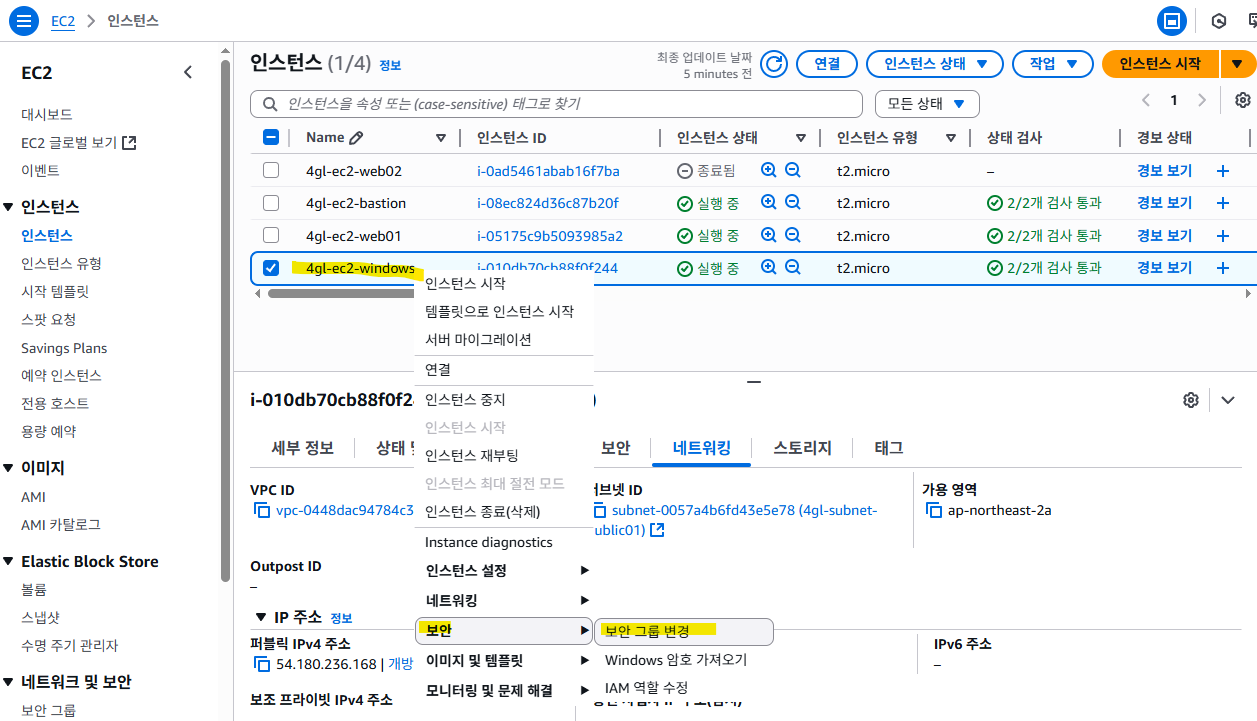
Task: Collapse the IP 주소 section
Action: pos(261,618)
